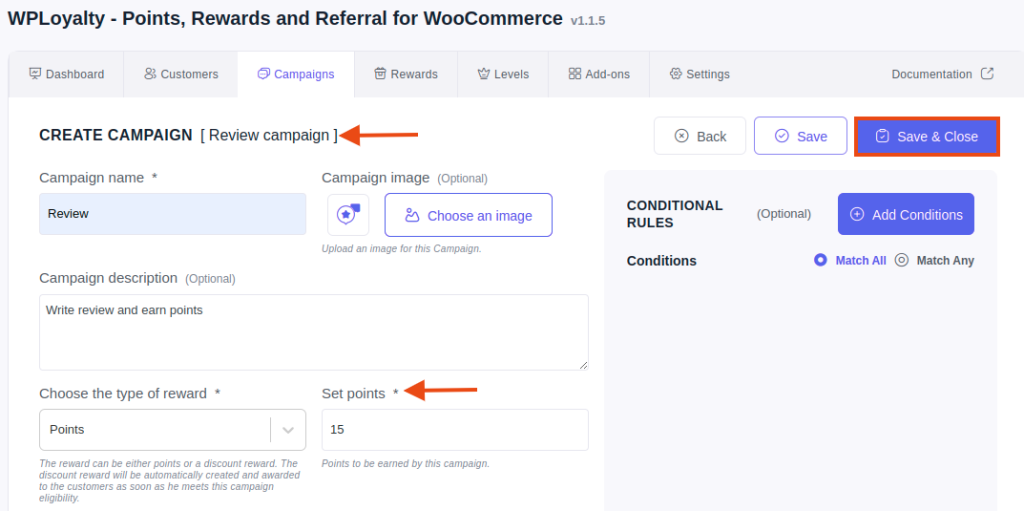
Task: Click the chevron arrow in reward type selector
Action: (x=288, y=430)
